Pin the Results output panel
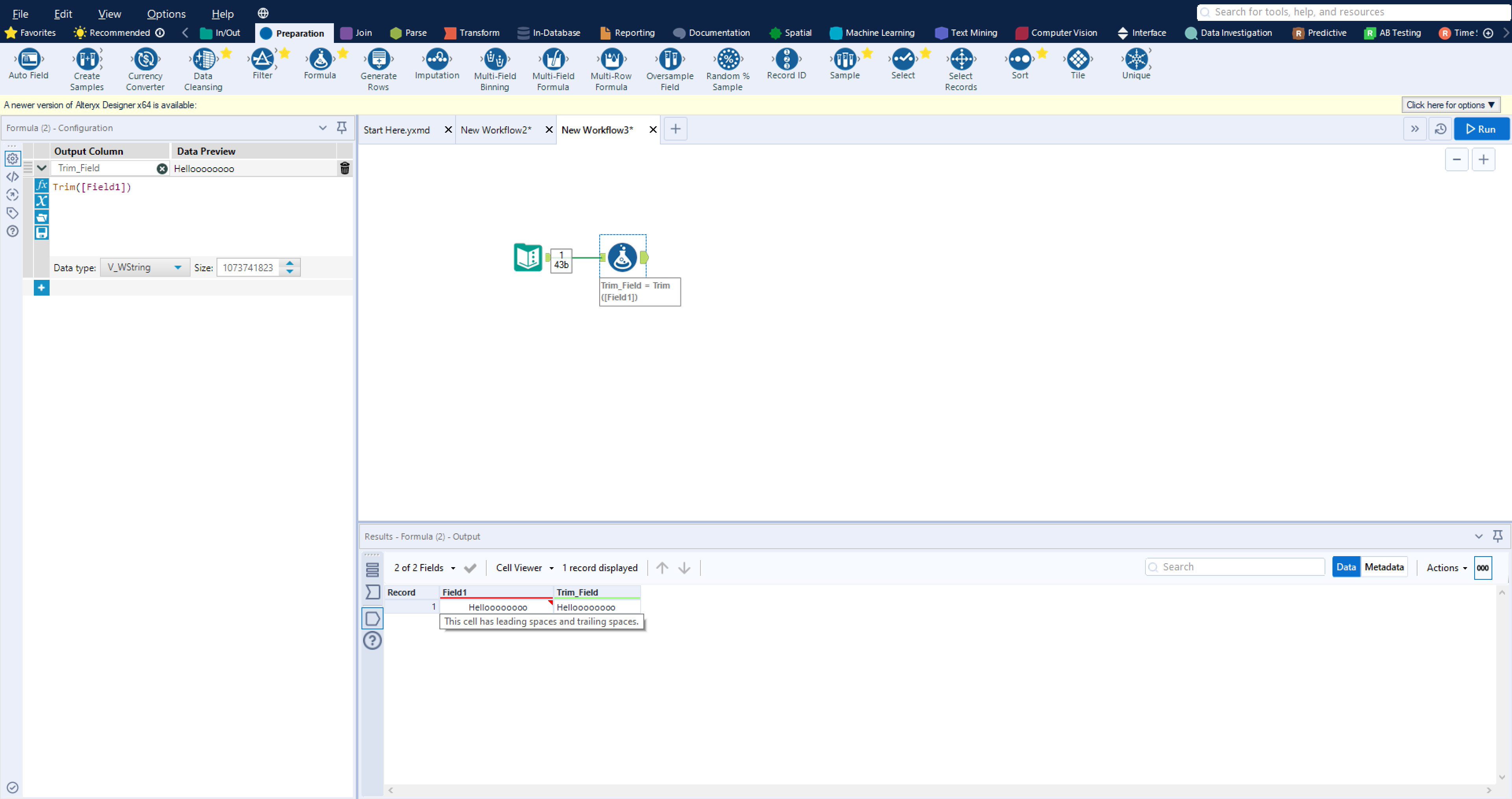1512x799 pixels. pyautogui.click(x=1498, y=536)
